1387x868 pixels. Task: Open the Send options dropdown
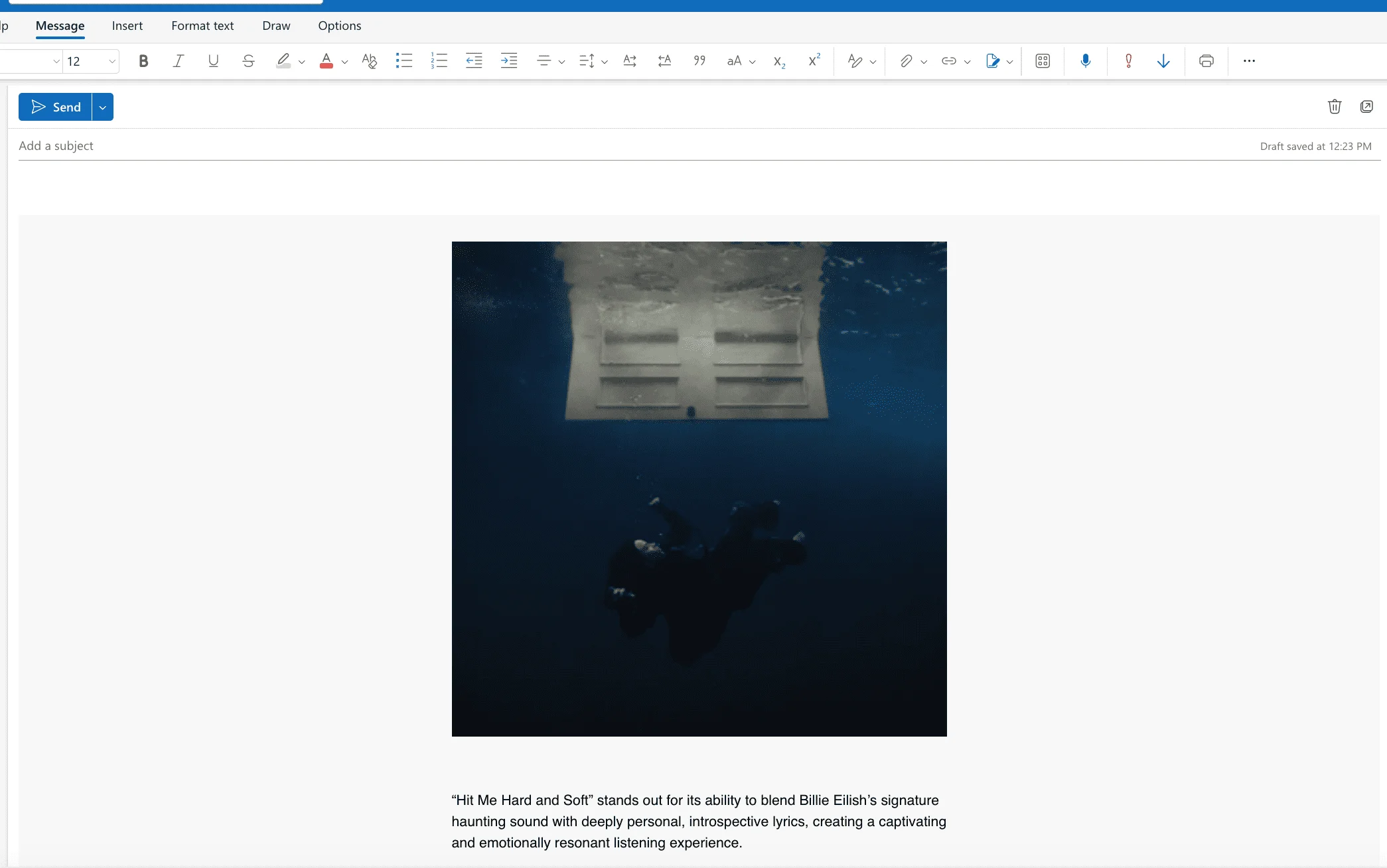tap(103, 107)
